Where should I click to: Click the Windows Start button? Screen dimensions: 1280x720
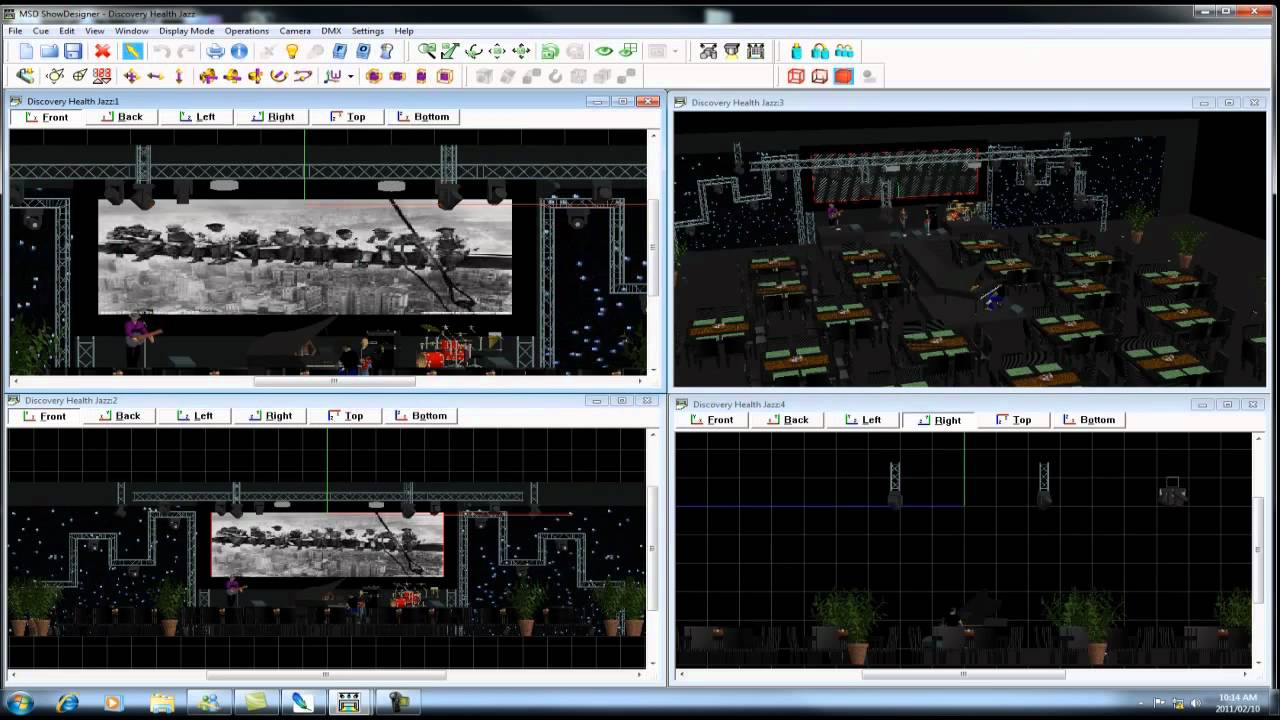click(x=20, y=702)
